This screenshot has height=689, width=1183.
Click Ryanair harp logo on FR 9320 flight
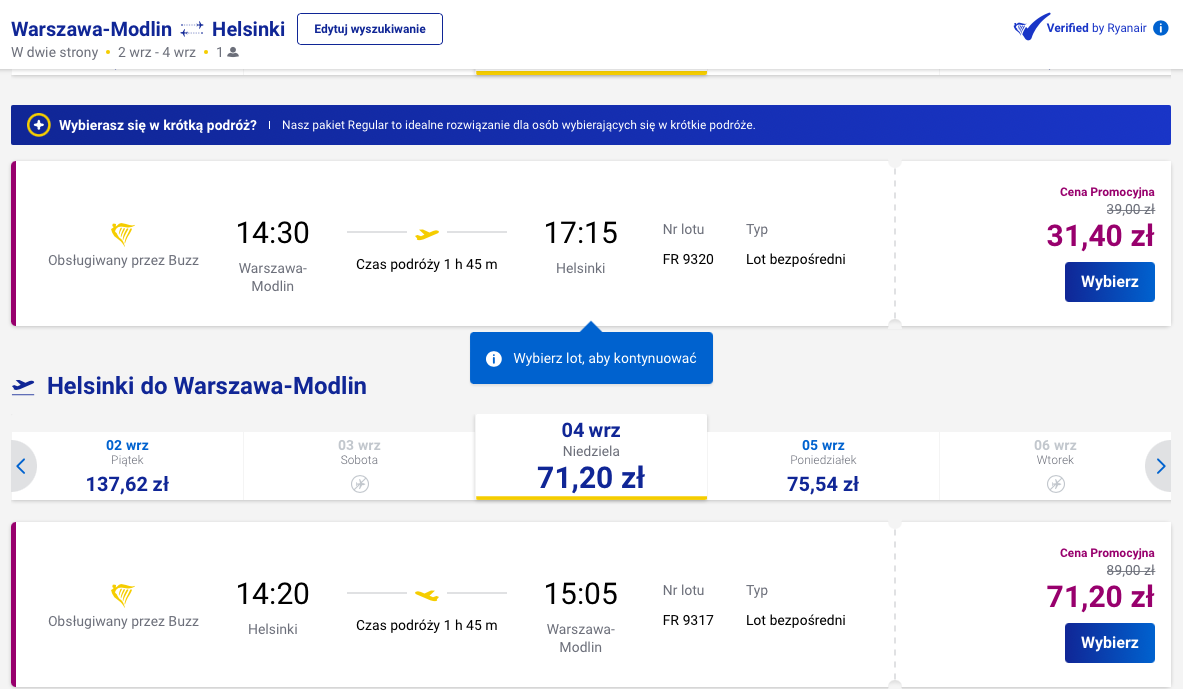click(x=122, y=234)
